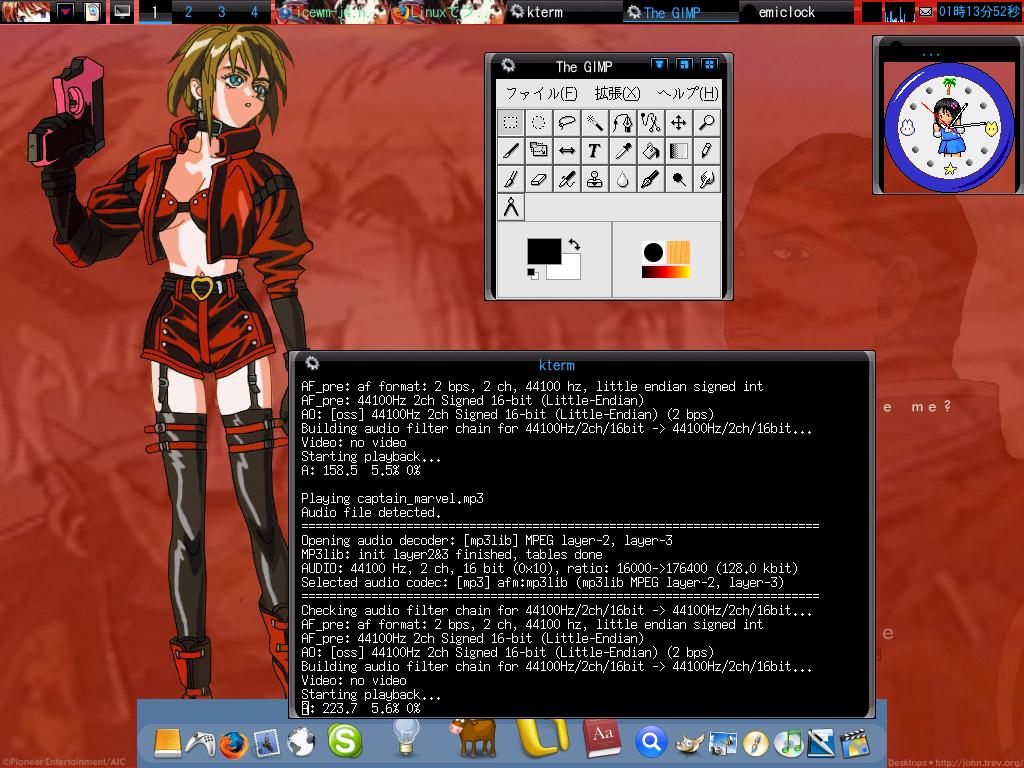Screen dimensions: 1024x768
Task: Select the Move tool in the GIMP toolbox
Action: 679,122
